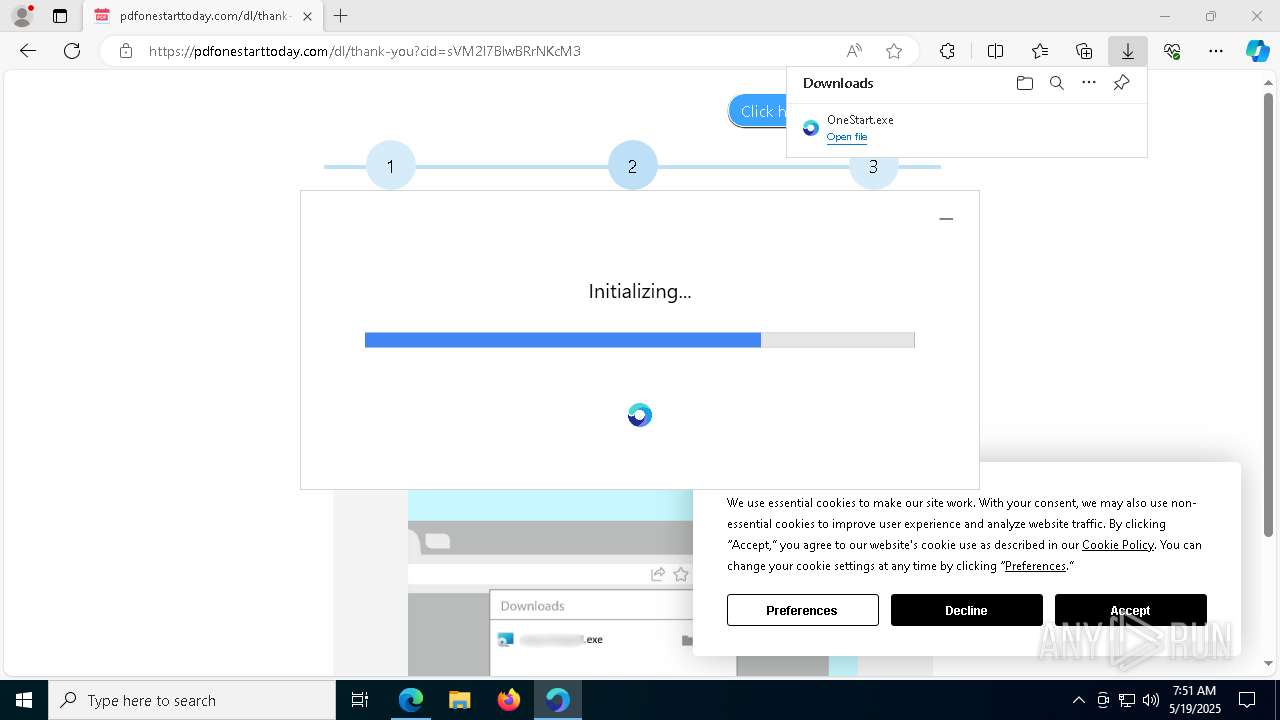Open the clock and date flyout
The image size is (1280, 720).
coord(1194,700)
